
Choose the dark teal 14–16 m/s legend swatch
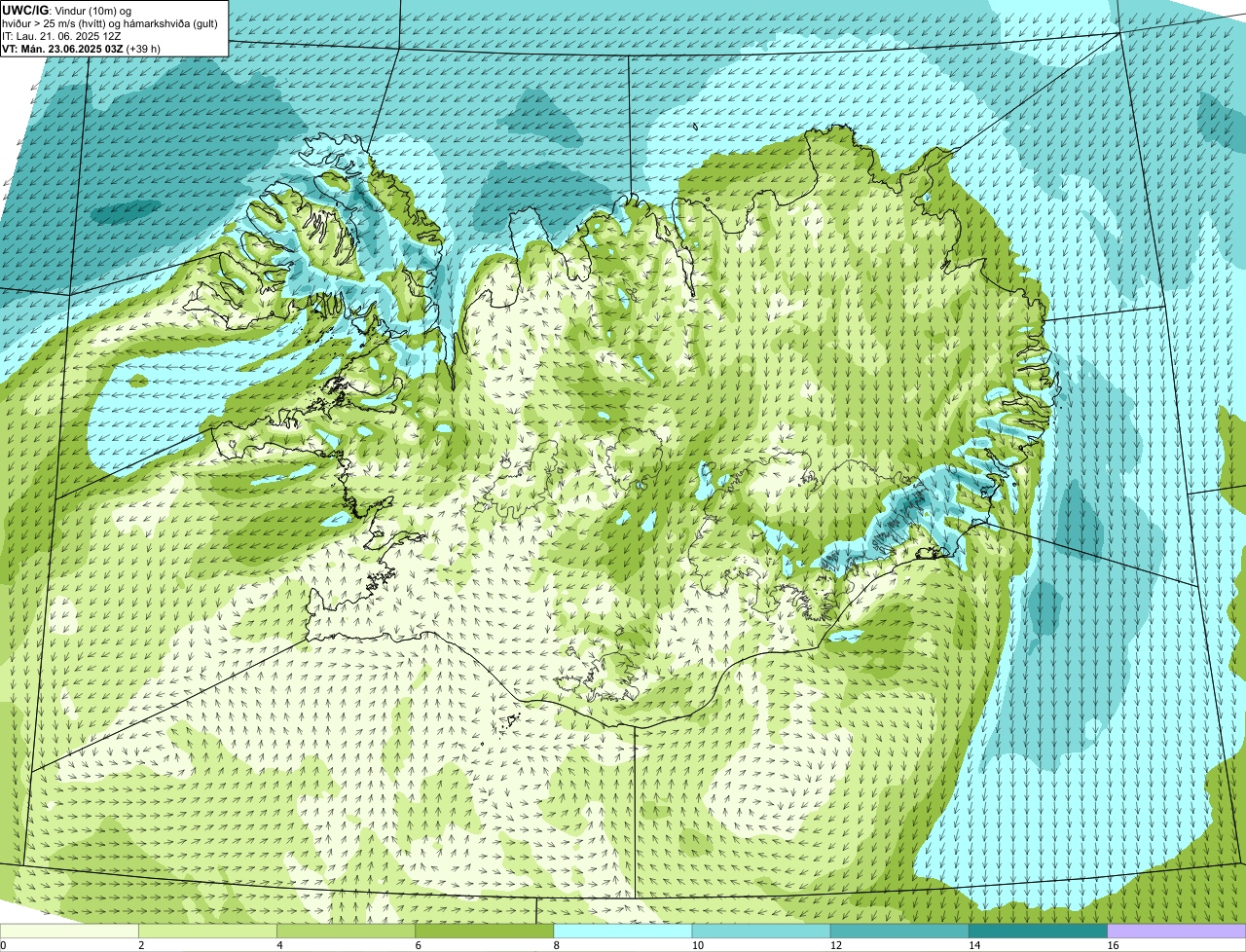(x=1038, y=932)
